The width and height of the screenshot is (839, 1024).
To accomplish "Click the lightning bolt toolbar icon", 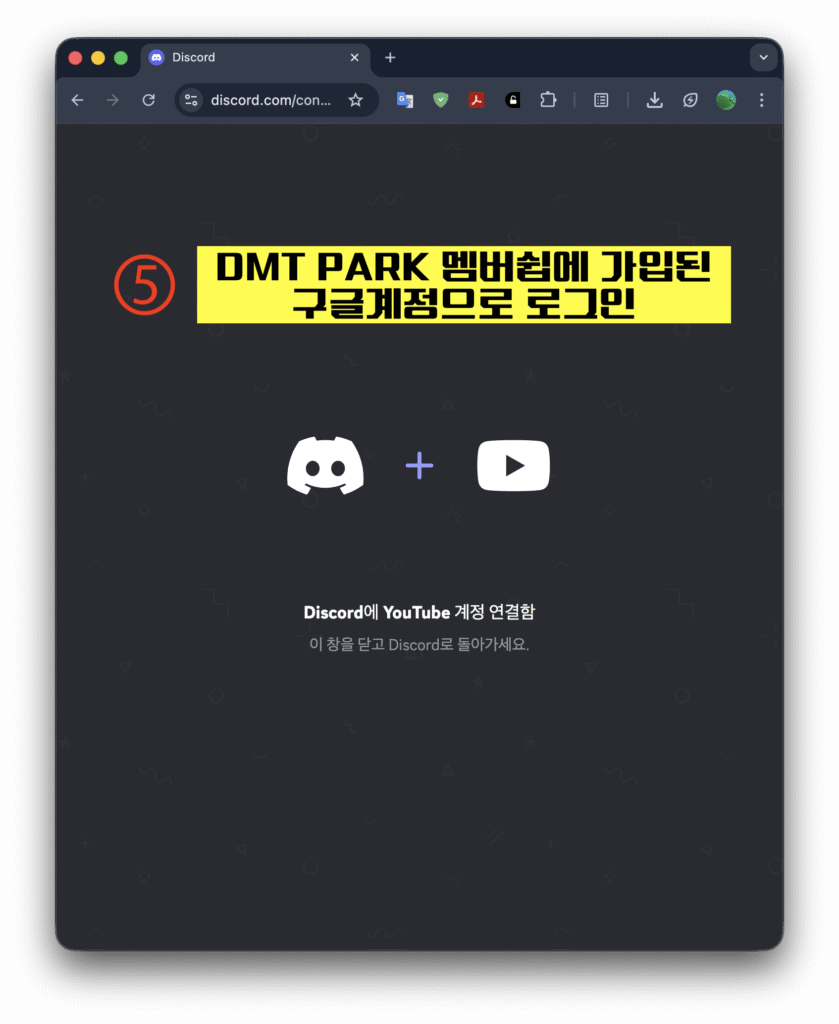I will point(690,100).
